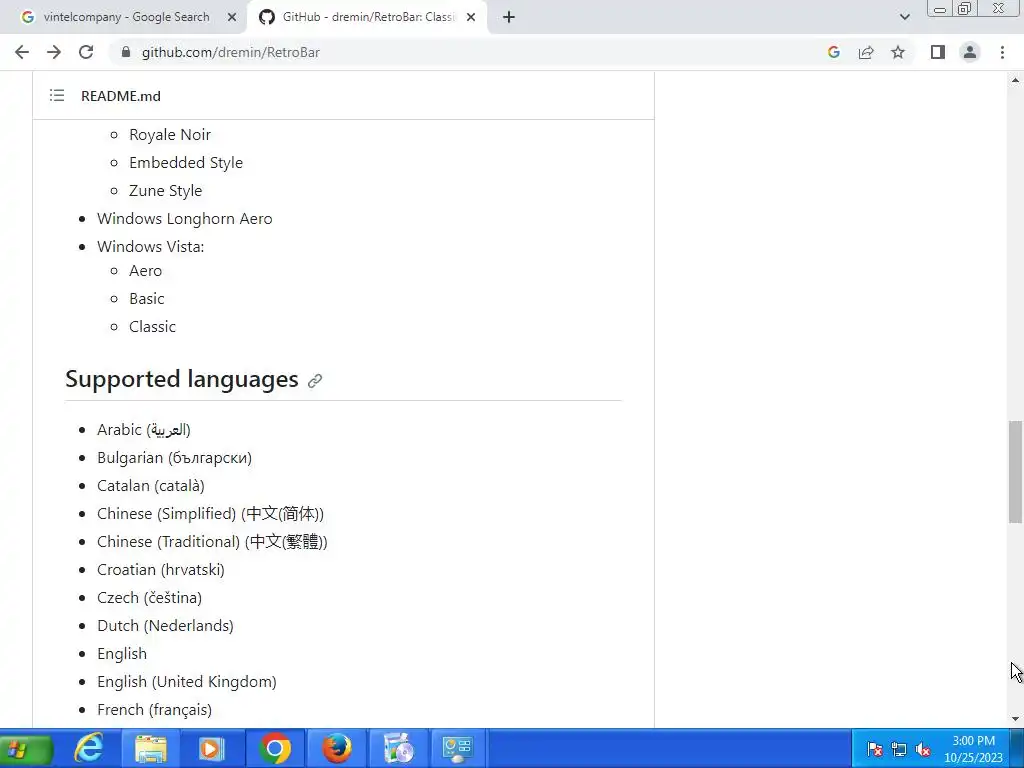Image resolution: width=1024 pixels, height=768 pixels.
Task: Click the Arabic language entry
Action: click(x=144, y=430)
